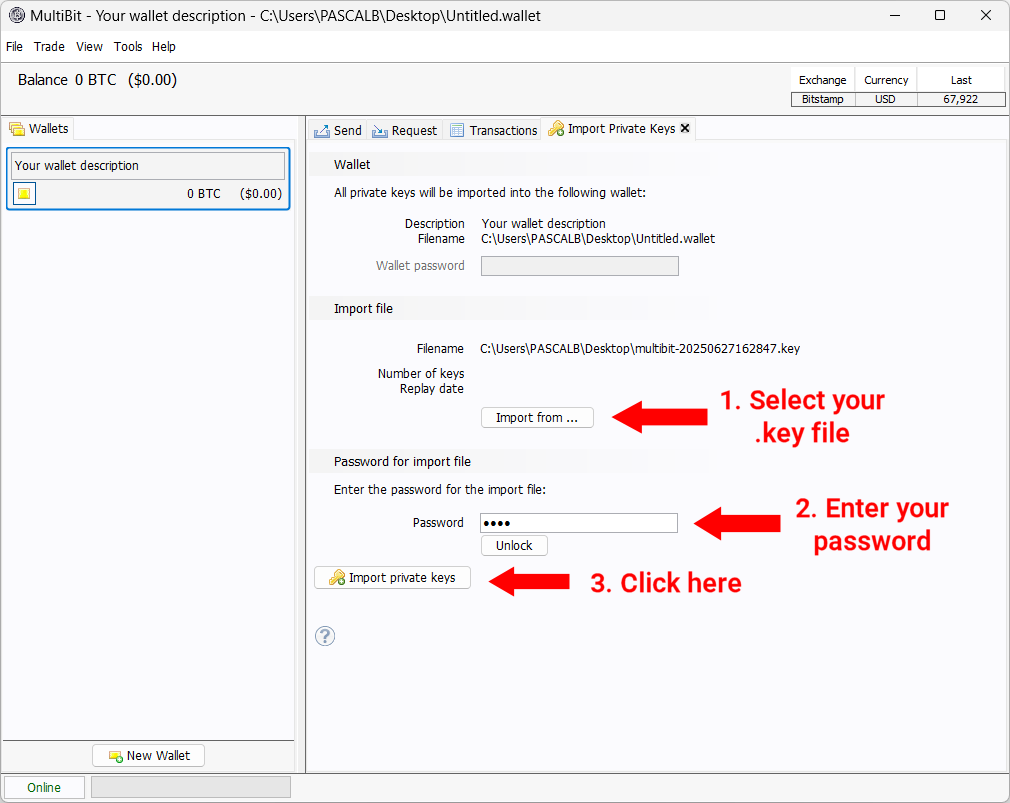Switch to the Send tab

(x=340, y=129)
